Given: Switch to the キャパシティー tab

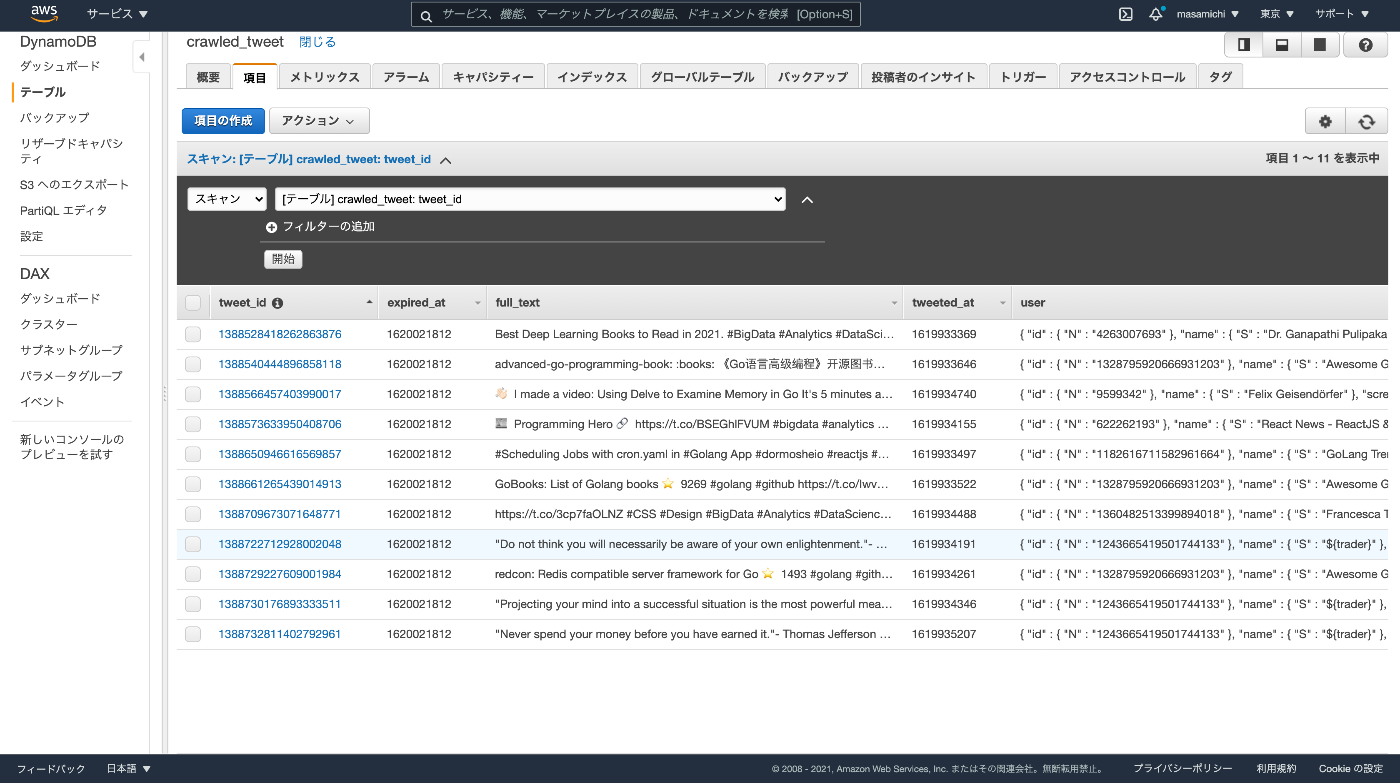Looking at the screenshot, I should click(494, 77).
